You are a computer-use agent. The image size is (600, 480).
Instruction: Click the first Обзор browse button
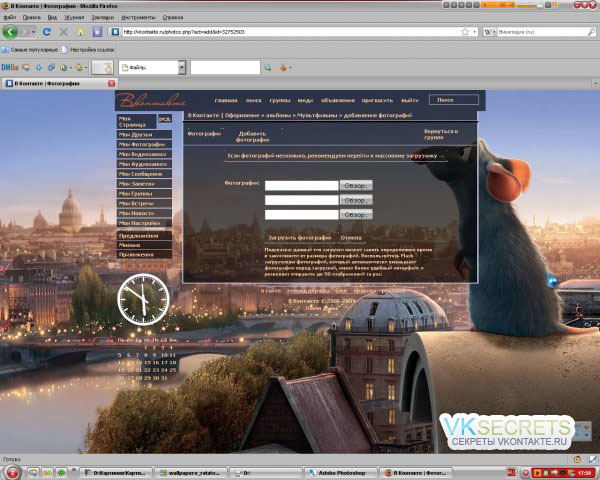(356, 186)
